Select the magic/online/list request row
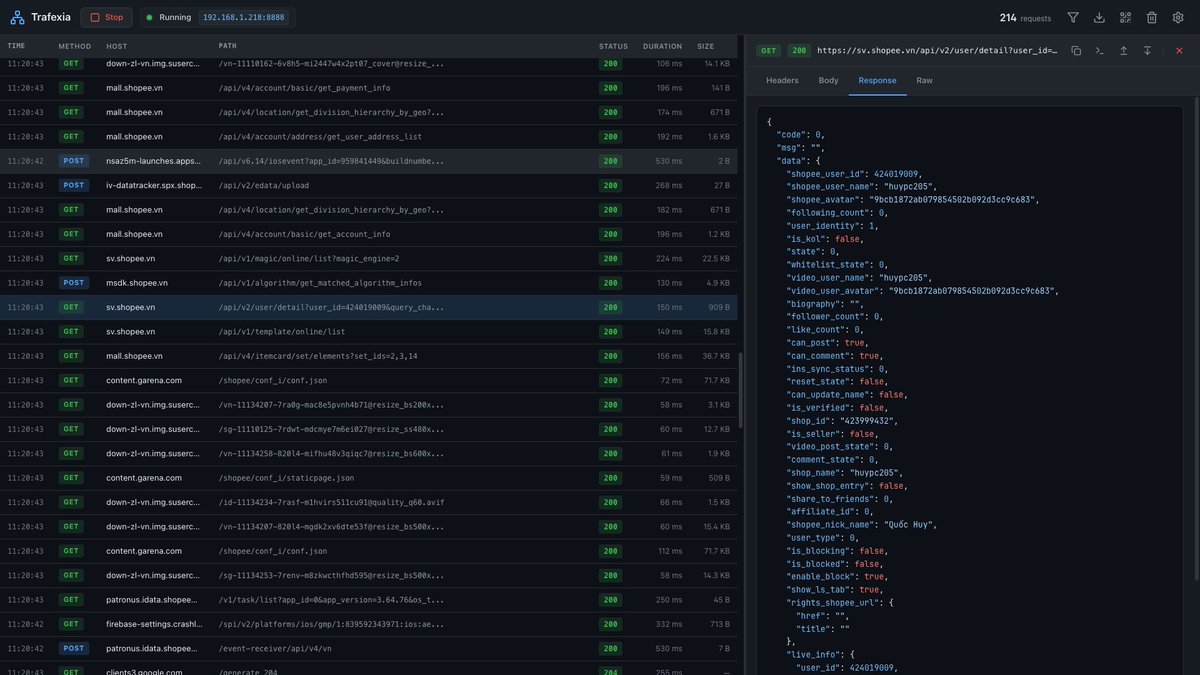 click(x=369, y=258)
